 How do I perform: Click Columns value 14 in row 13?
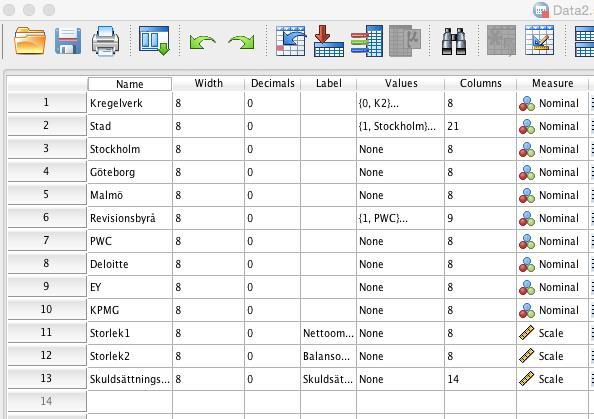tap(480, 379)
